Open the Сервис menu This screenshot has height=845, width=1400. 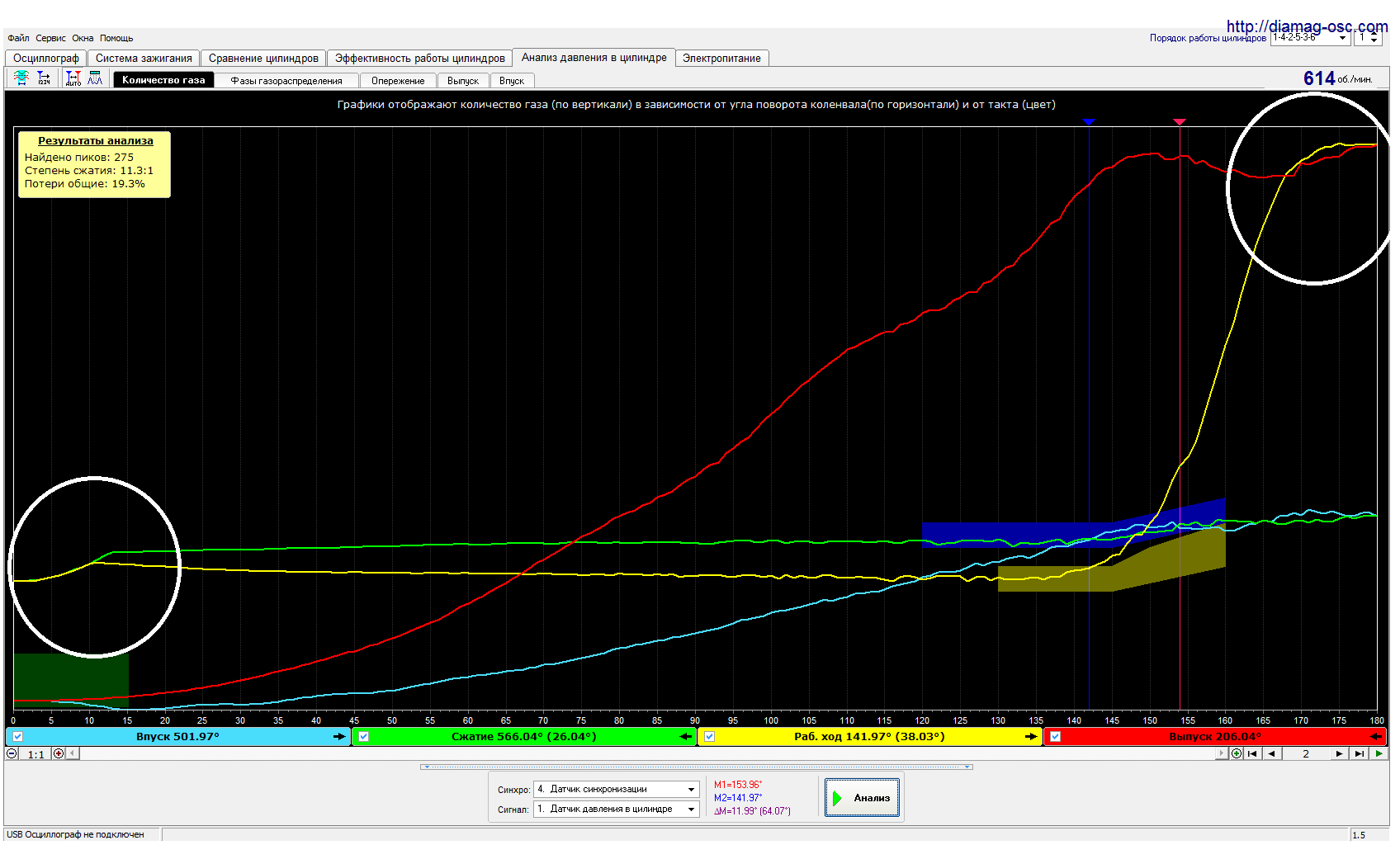click(x=50, y=38)
